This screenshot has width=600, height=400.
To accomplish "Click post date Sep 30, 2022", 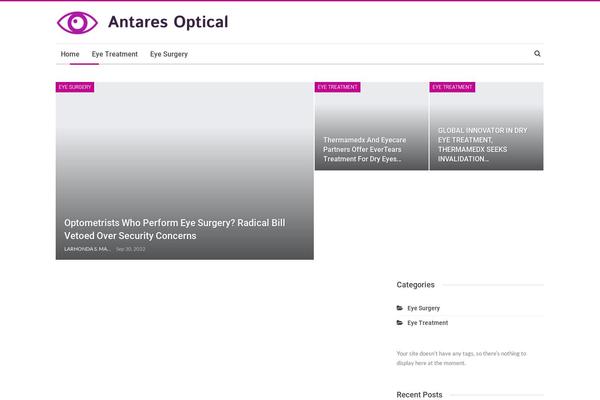I will point(130,249).
